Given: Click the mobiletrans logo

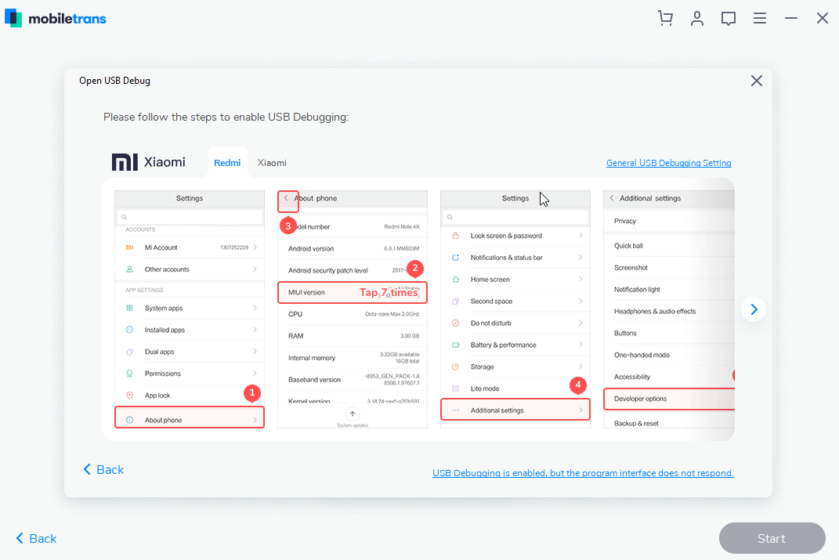Looking at the screenshot, I should point(56,18).
